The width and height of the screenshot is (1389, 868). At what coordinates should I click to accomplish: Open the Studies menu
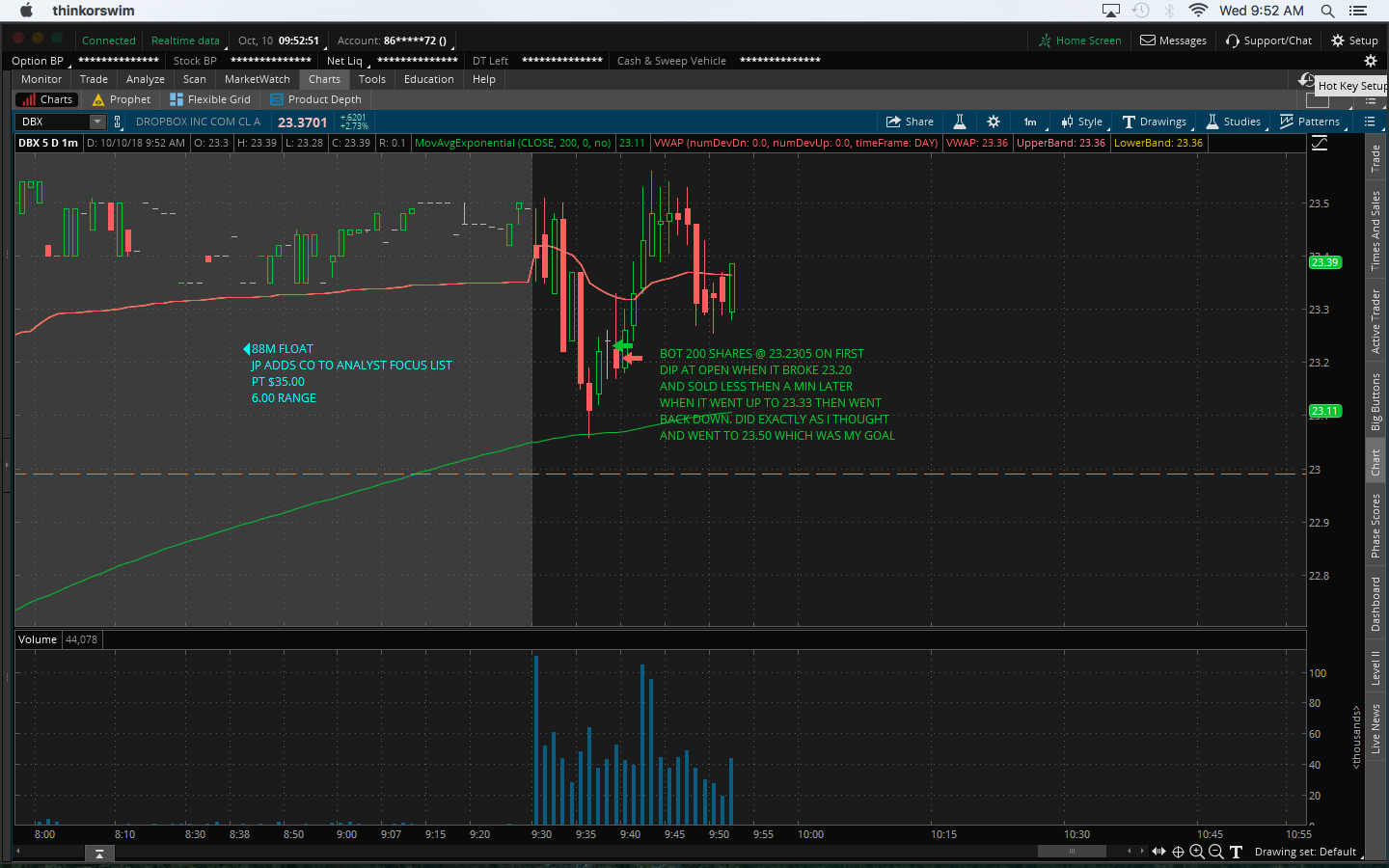pyautogui.click(x=1234, y=122)
